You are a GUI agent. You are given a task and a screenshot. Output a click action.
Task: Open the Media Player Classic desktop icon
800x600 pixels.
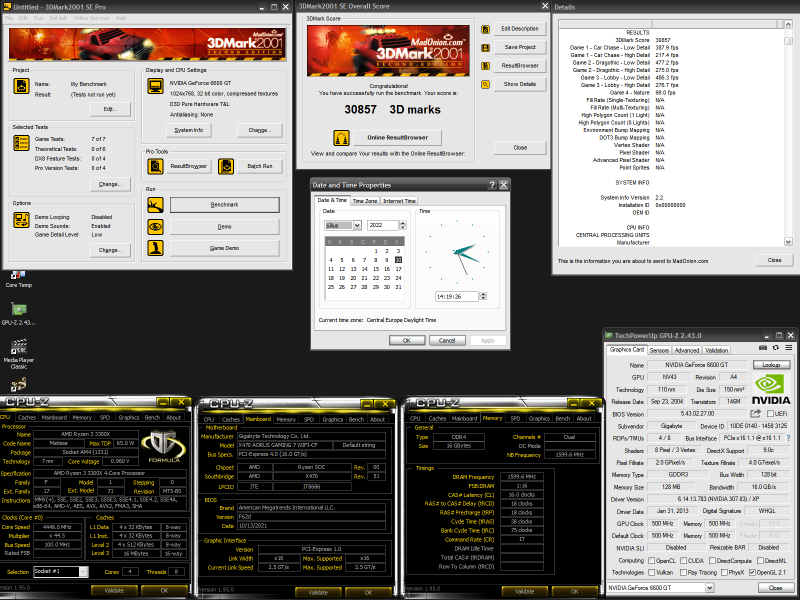pyautogui.click(x=18, y=354)
